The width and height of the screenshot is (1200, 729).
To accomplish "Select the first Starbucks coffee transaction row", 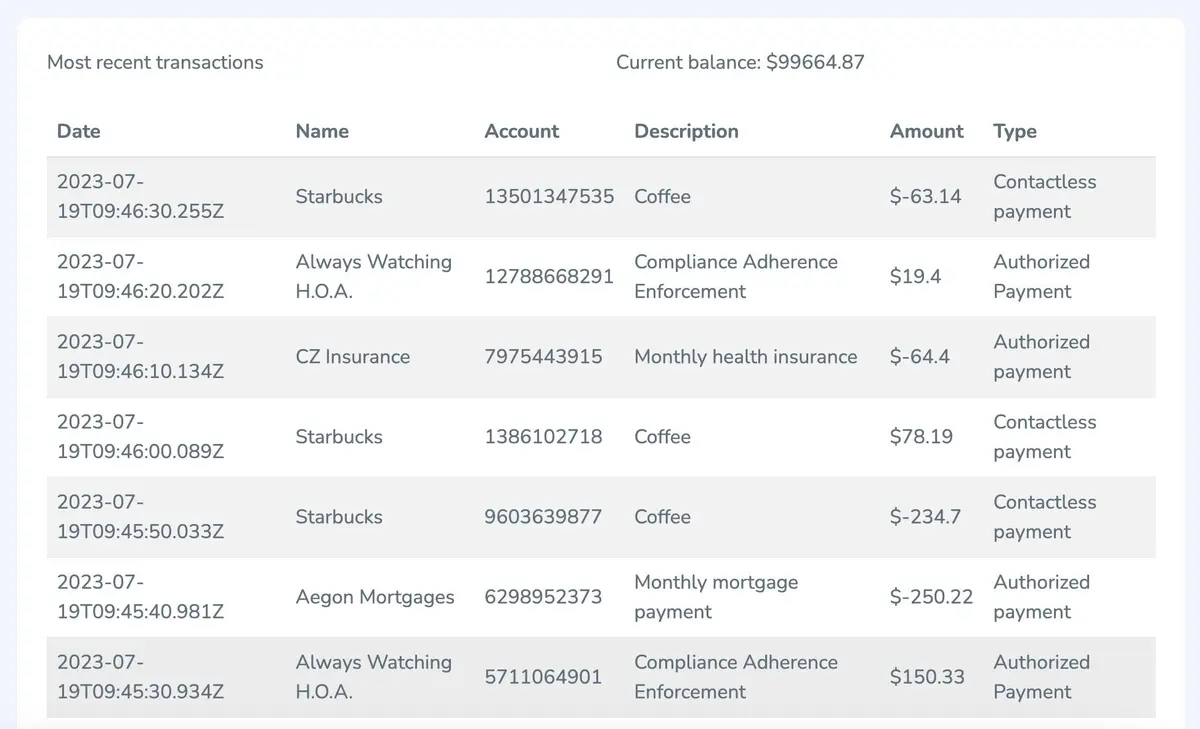I will coord(600,197).
